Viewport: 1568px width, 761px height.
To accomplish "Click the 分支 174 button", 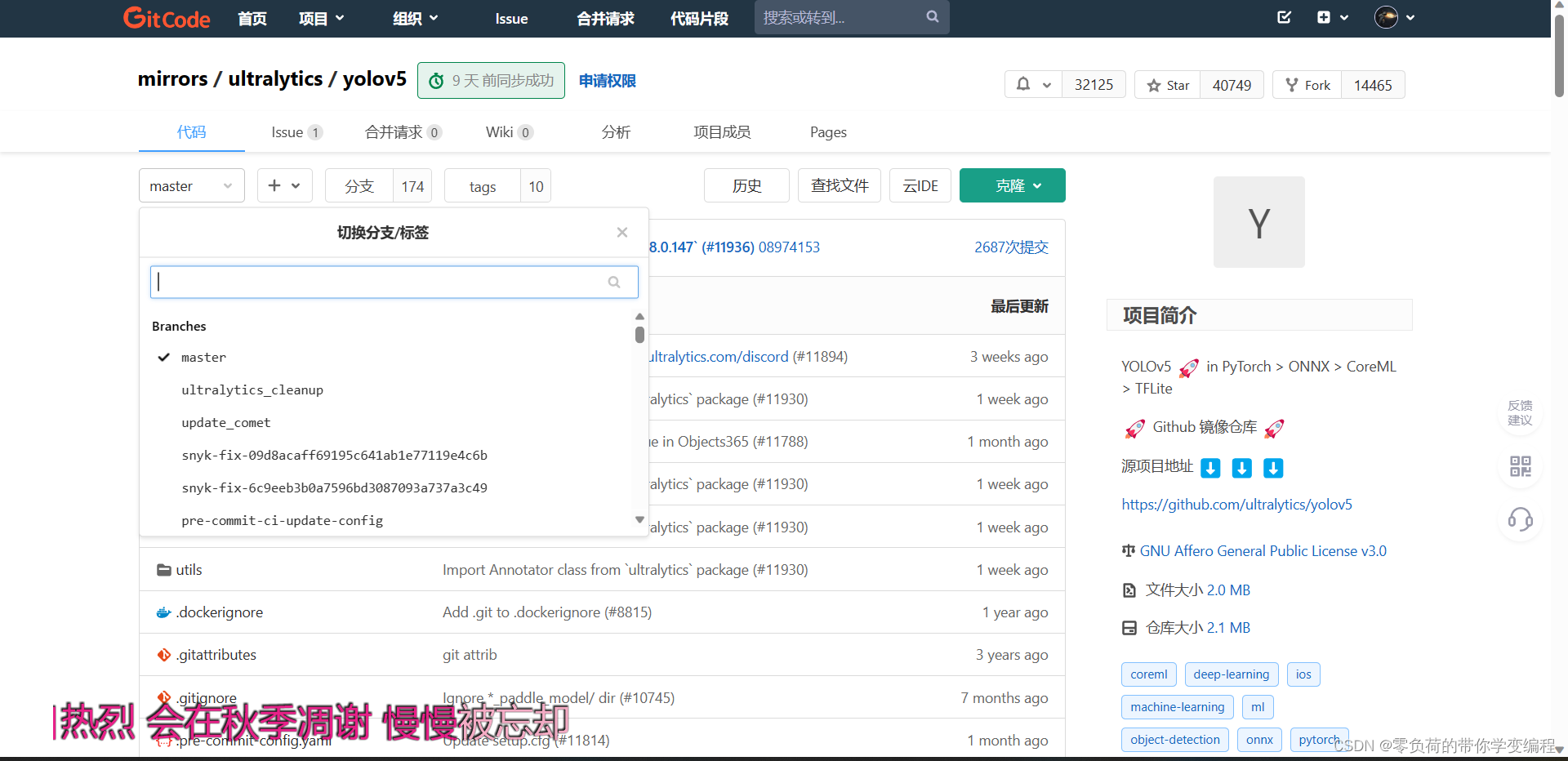I will pos(378,186).
